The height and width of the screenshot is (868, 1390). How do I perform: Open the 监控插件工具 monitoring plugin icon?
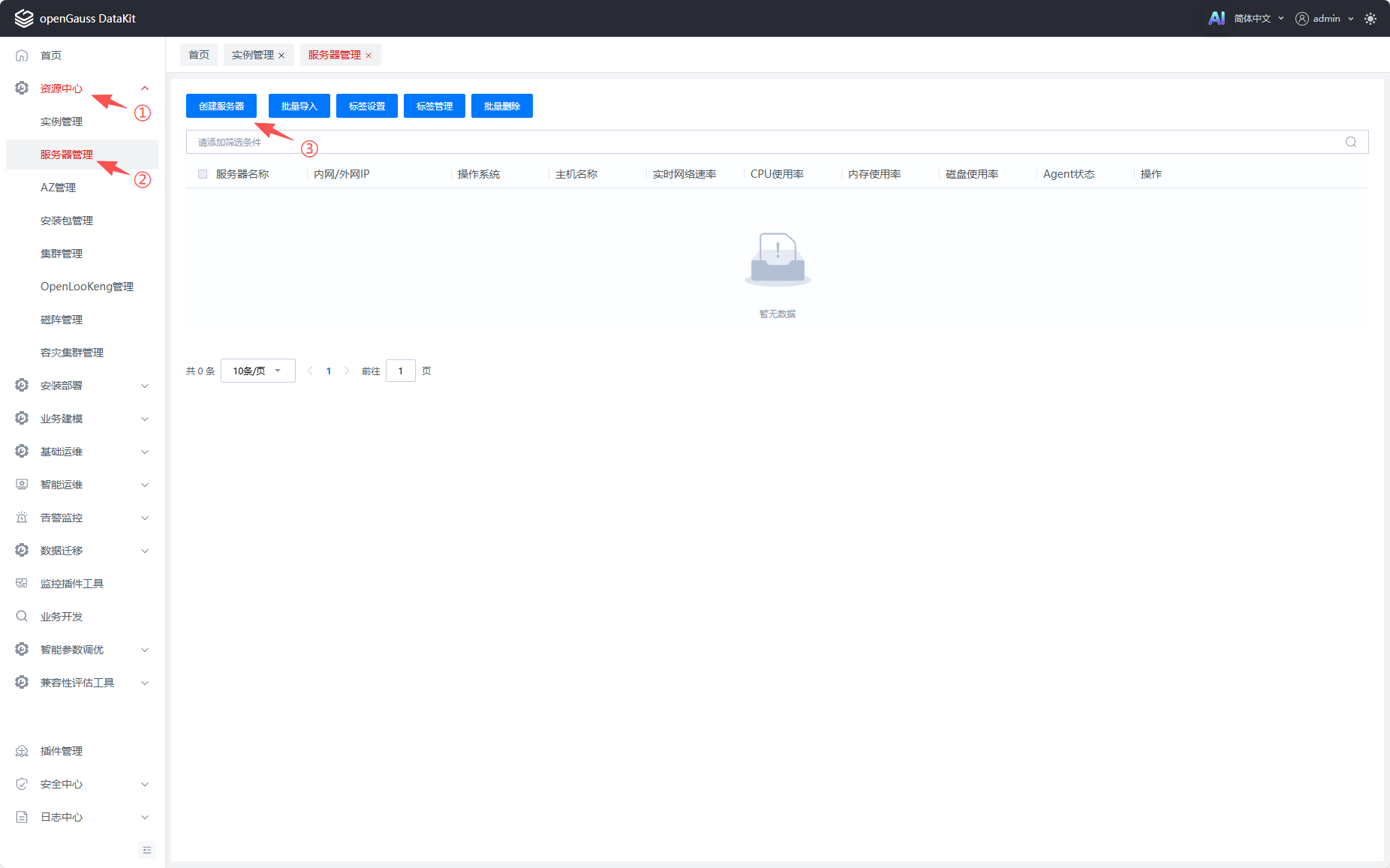click(21, 583)
